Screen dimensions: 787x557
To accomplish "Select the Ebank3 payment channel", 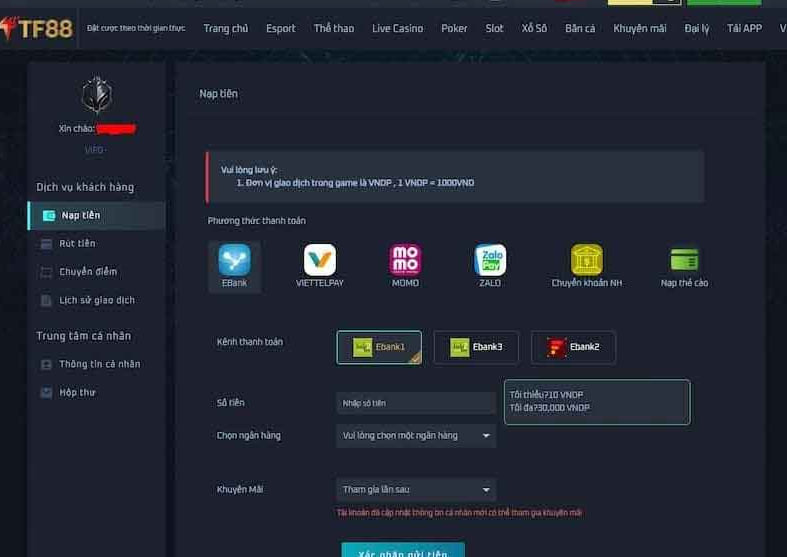I will point(476,347).
